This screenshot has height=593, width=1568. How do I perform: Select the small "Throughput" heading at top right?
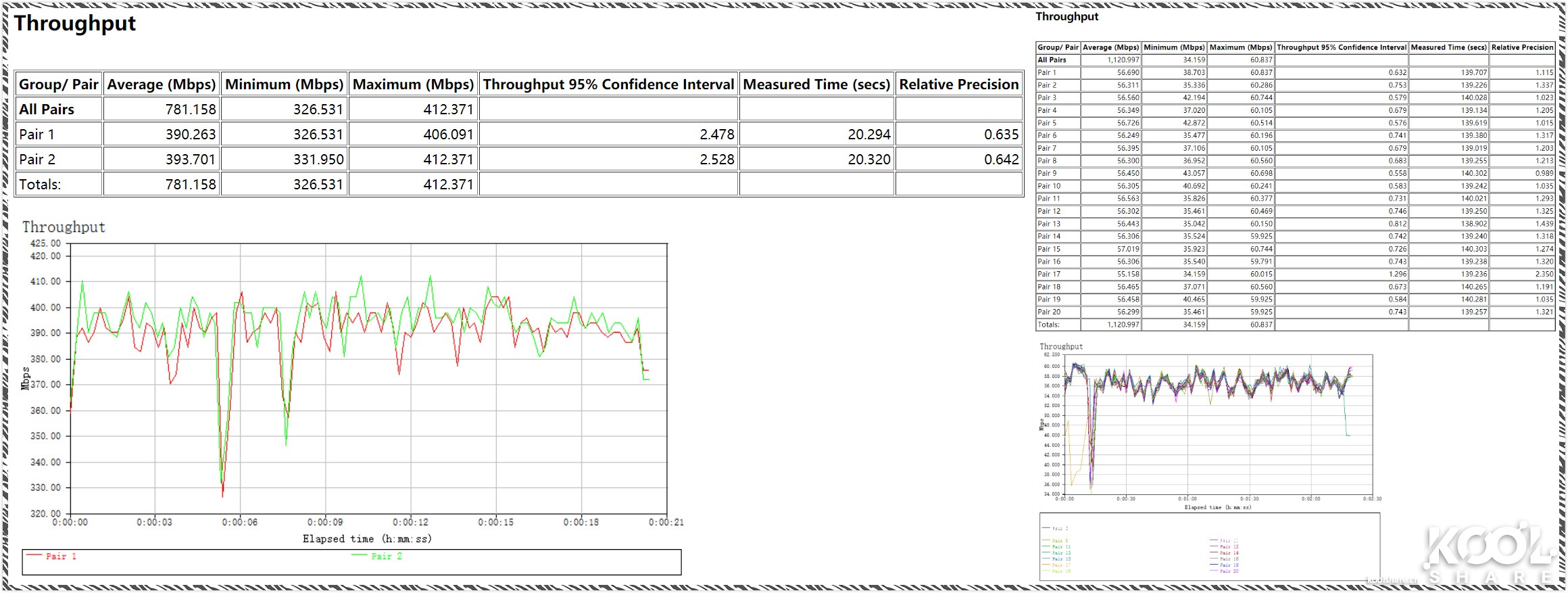pyautogui.click(x=1067, y=17)
